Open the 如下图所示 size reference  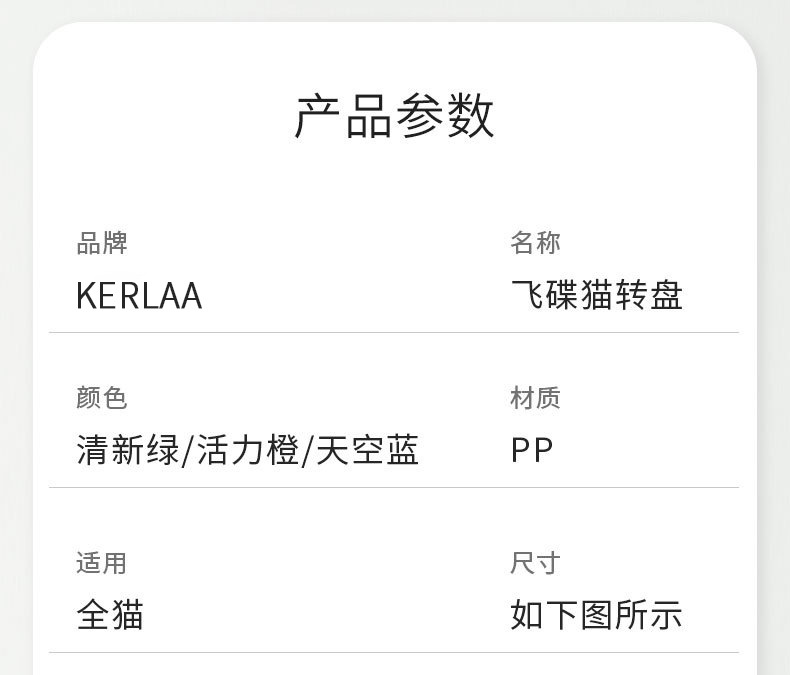(597, 615)
